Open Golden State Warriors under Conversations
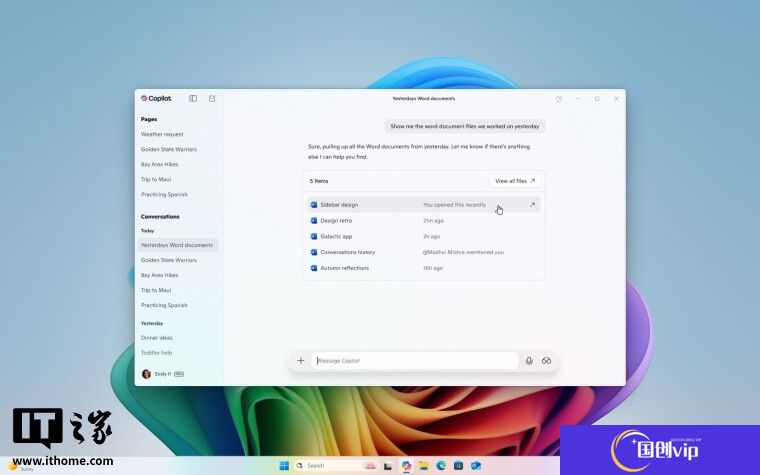The height and width of the screenshot is (475, 760). point(169,260)
